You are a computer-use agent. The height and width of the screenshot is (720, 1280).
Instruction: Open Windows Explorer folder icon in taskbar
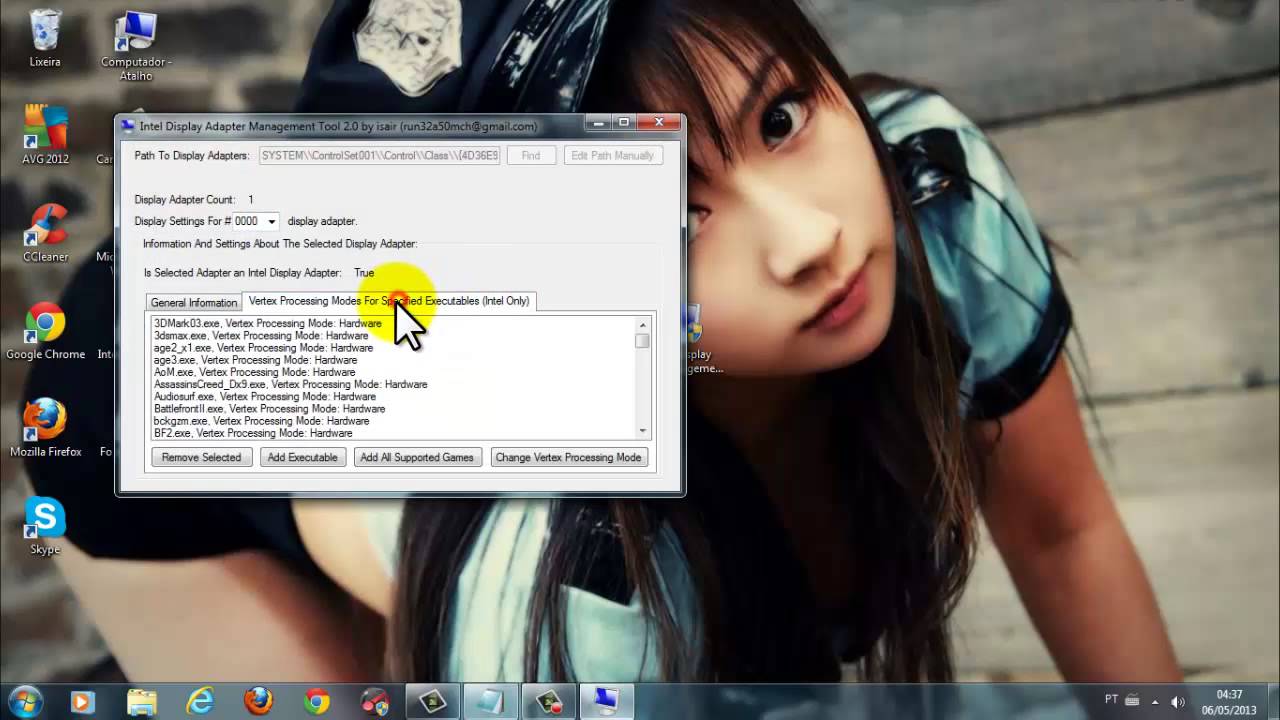[142, 702]
